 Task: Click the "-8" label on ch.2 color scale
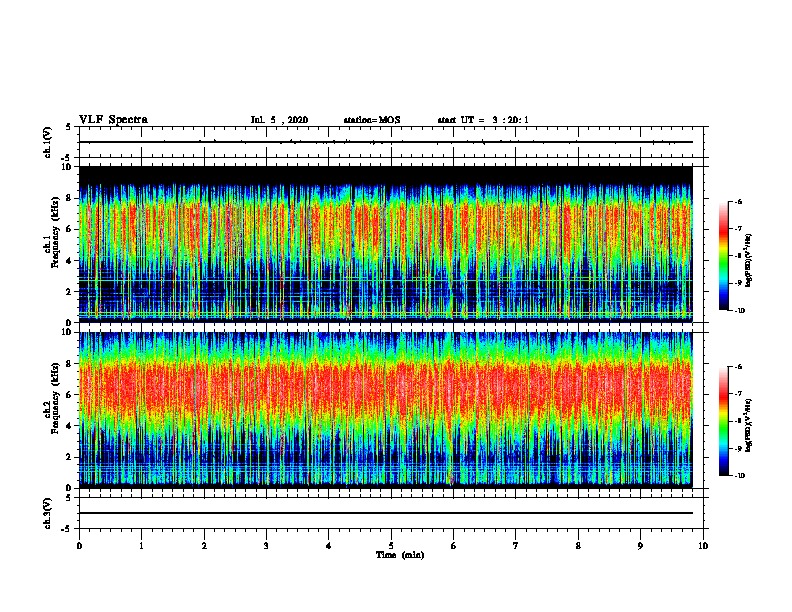tap(738, 421)
